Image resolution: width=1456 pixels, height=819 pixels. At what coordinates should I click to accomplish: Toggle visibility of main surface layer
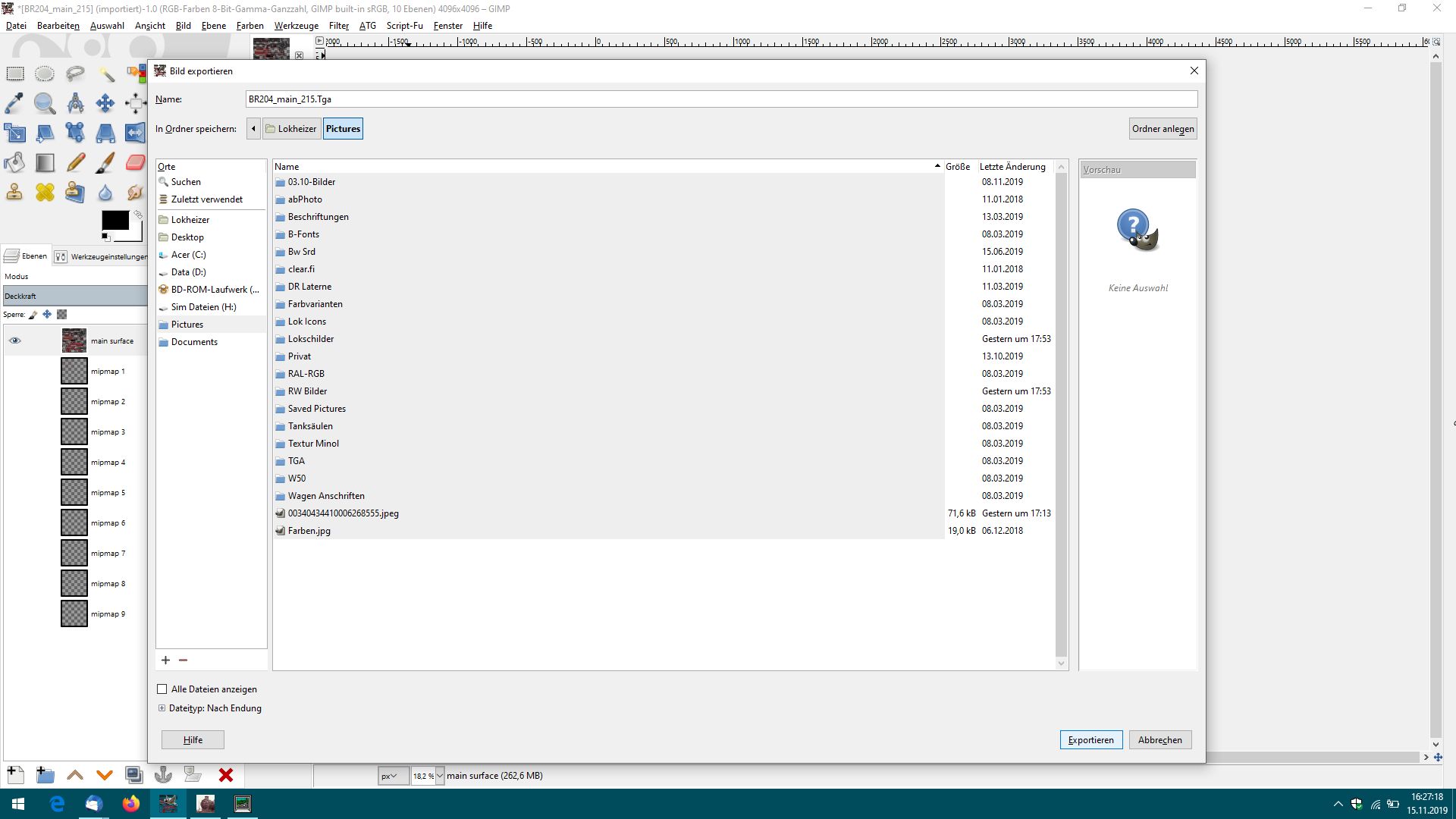click(14, 341)
